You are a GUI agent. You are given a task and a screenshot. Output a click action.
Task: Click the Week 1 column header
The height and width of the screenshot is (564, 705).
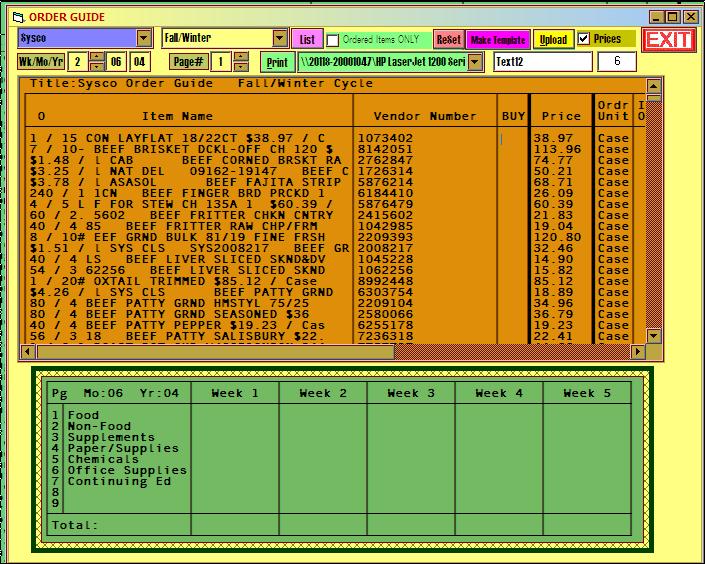[235, 394]
